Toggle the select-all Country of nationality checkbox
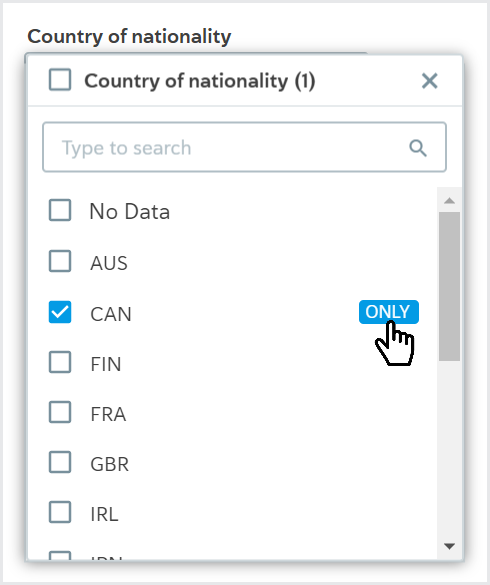 click(x=60, y=79)
